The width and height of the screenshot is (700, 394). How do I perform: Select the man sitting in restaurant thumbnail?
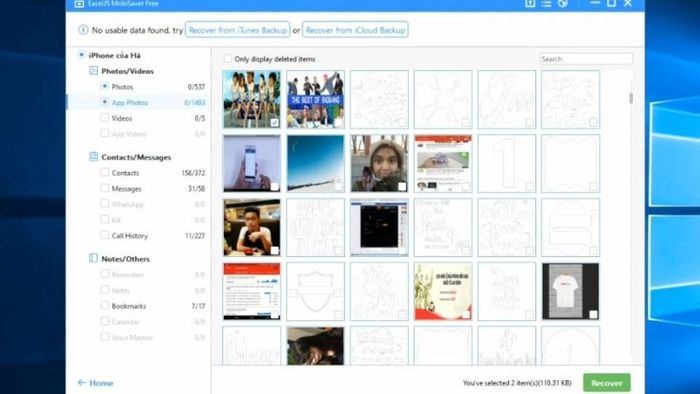click(x=252, y=228)
